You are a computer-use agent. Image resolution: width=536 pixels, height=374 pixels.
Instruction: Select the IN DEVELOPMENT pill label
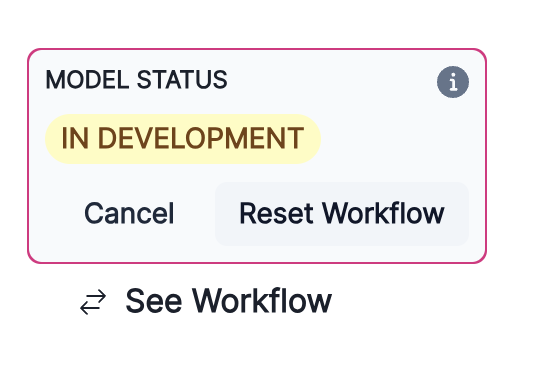(183, 139)
